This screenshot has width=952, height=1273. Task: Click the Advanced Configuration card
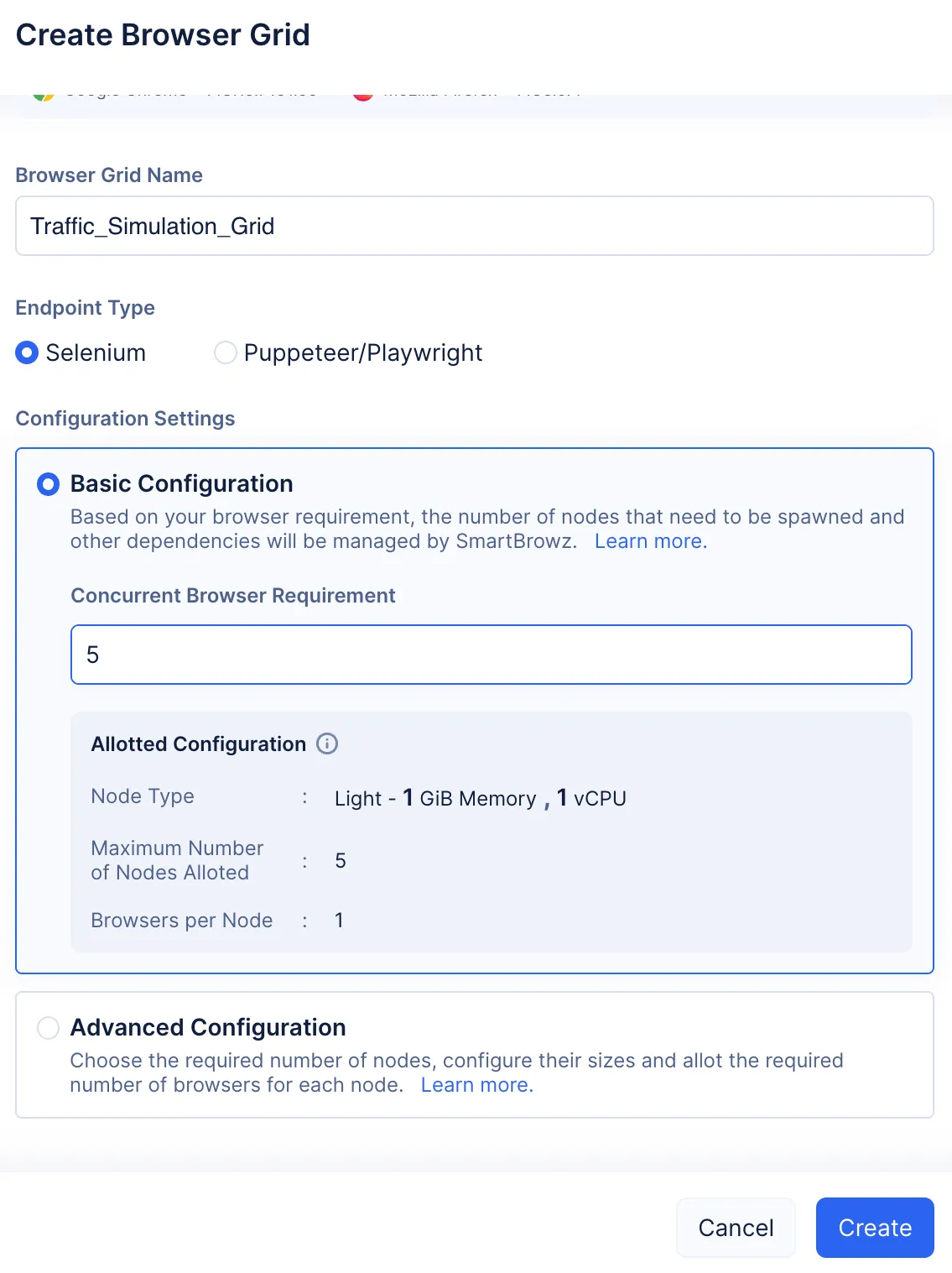(474, 1055)
